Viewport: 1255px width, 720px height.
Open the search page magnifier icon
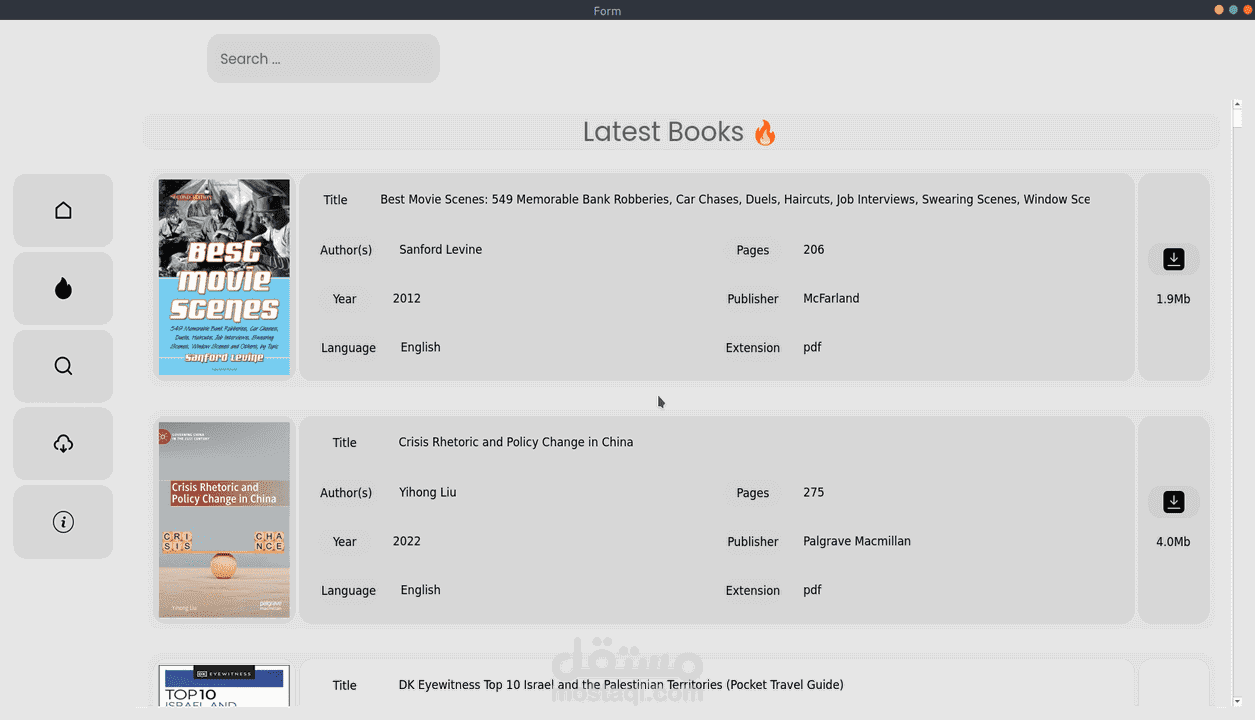point(63,366)
